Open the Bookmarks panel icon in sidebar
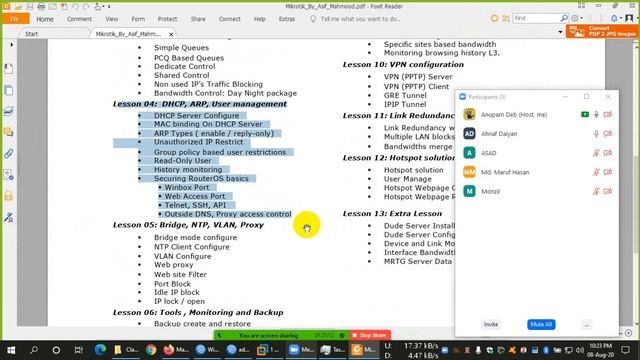Viewport: 640px width, 360px height. pyautogui.click(x=9, y=69)
